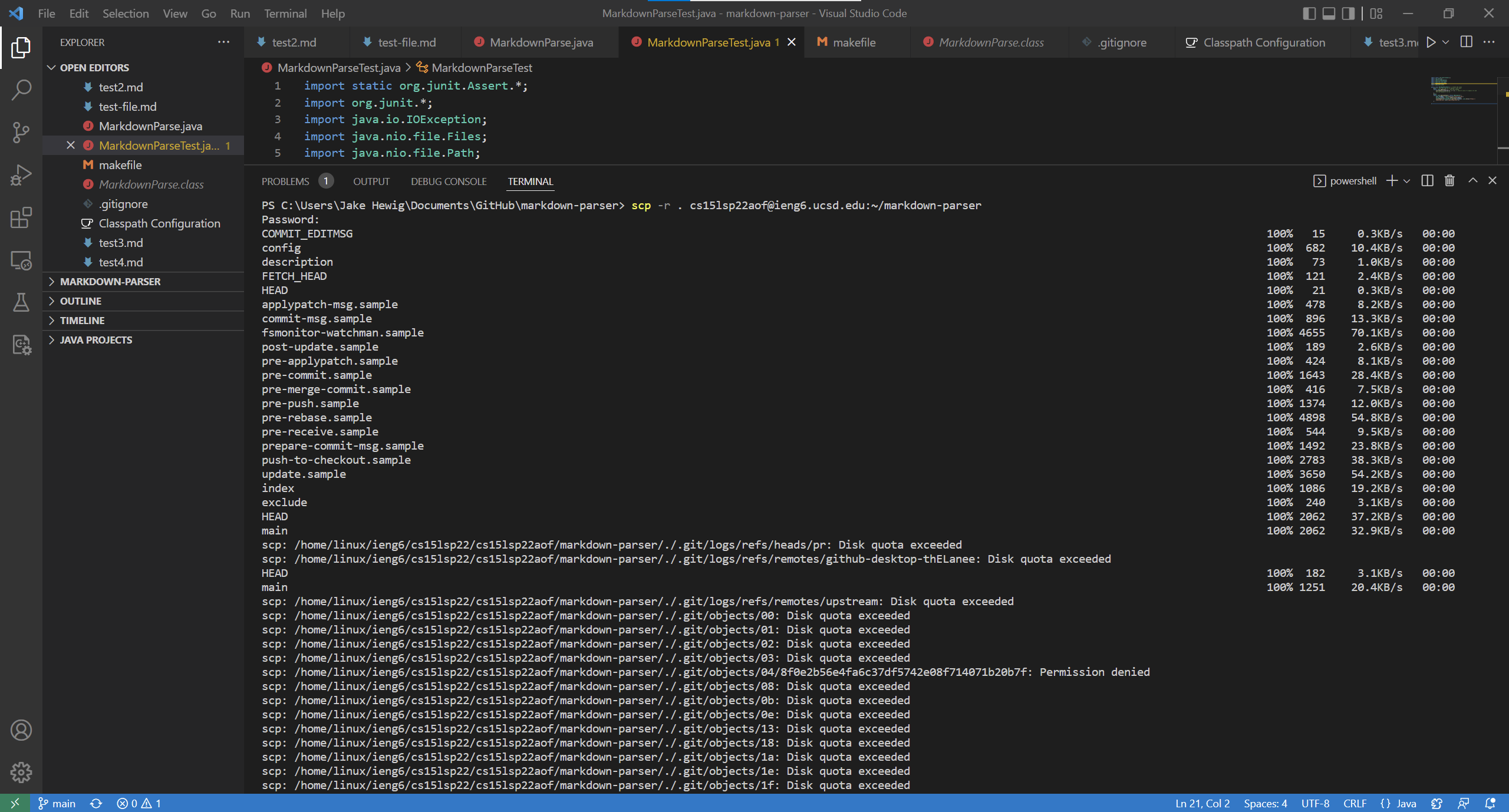
Task: Open the Testing flask icon view
Action: (21, 302)
